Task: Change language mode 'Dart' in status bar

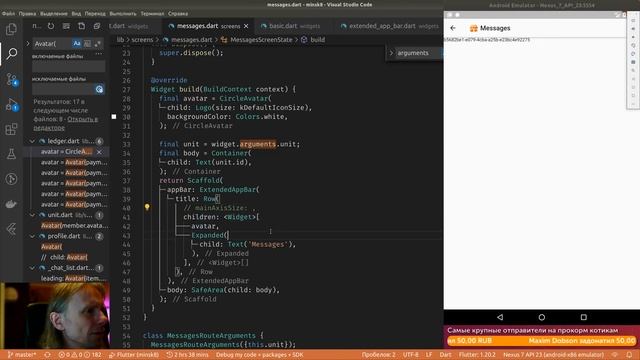Action: click(445, 355)
